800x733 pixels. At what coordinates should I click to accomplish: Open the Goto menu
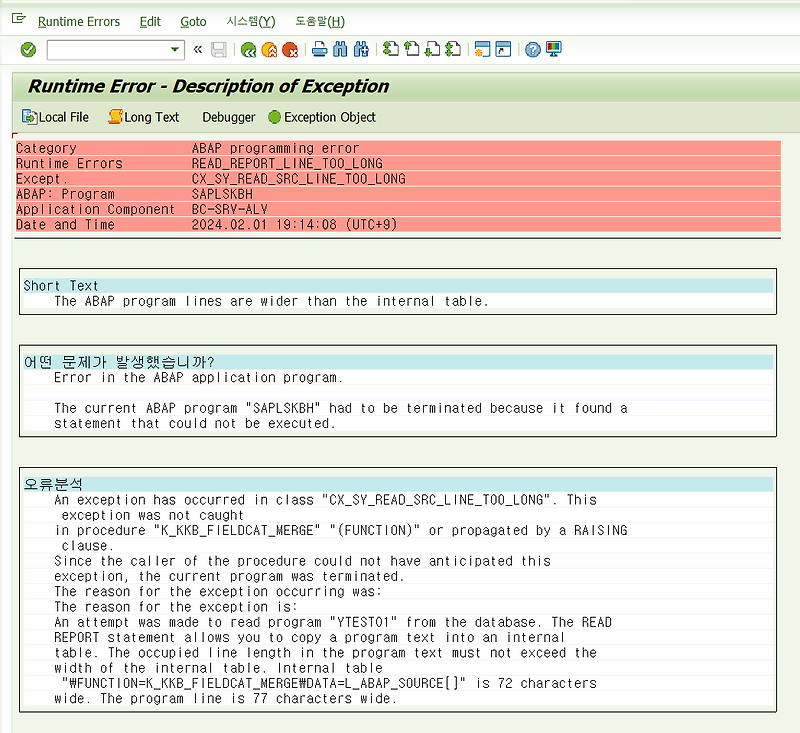[x=192, y=21]
